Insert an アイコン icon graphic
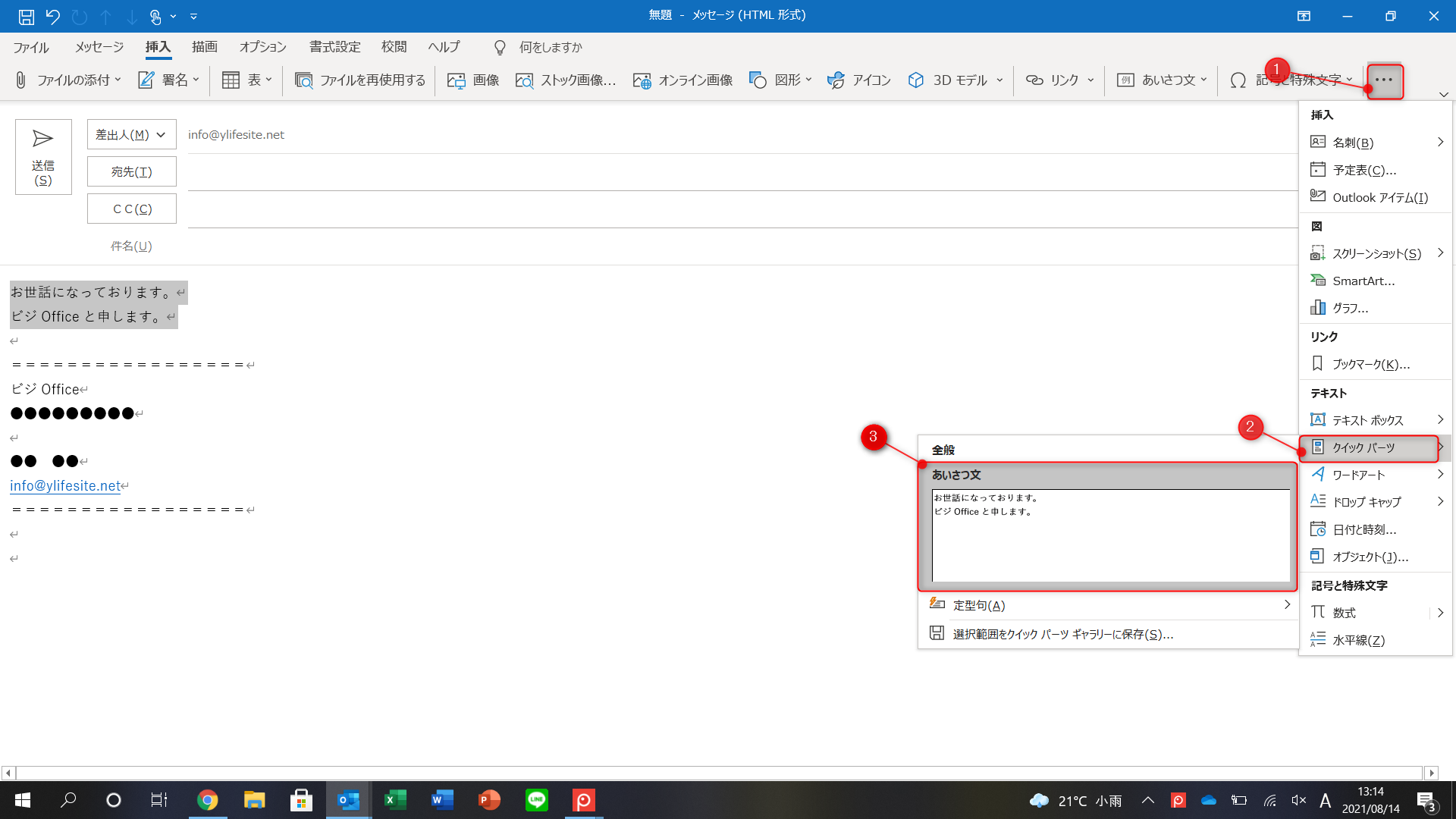 pos(858,80)
